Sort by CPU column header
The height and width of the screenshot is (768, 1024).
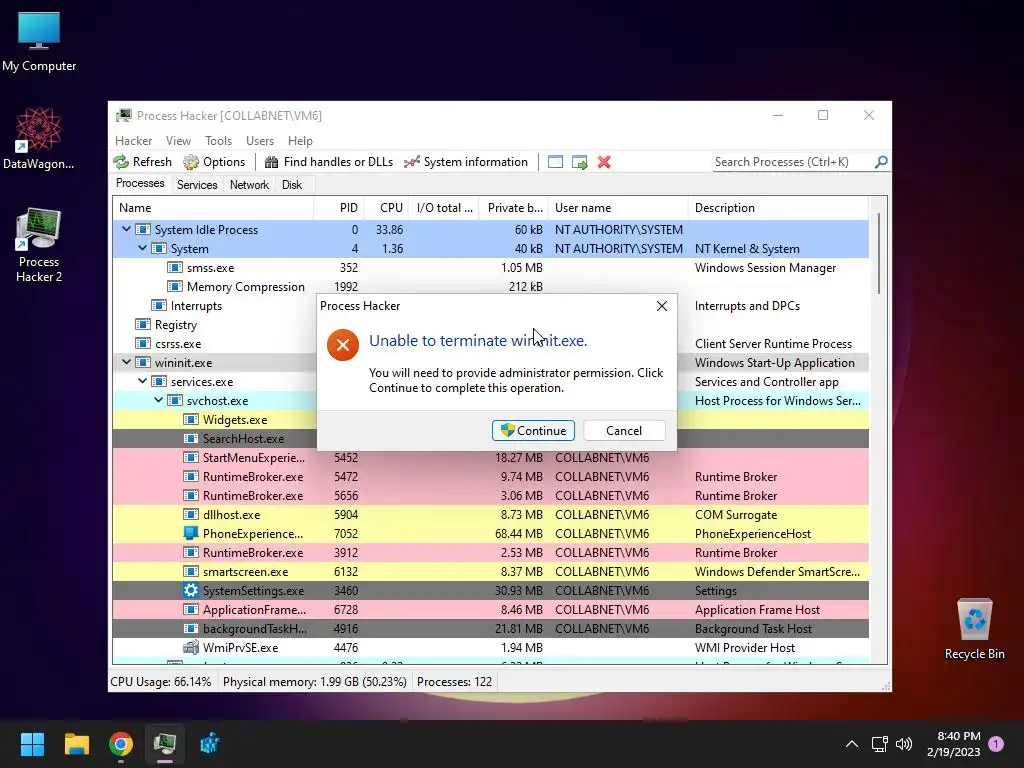[x=387, y=208]
